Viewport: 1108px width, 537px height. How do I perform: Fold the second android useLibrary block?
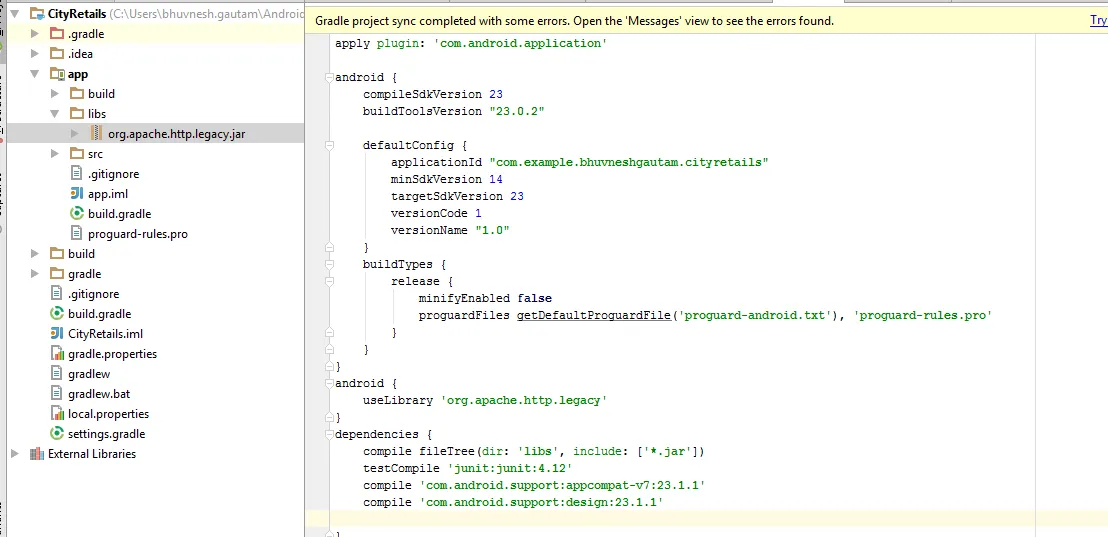[329, 383]
